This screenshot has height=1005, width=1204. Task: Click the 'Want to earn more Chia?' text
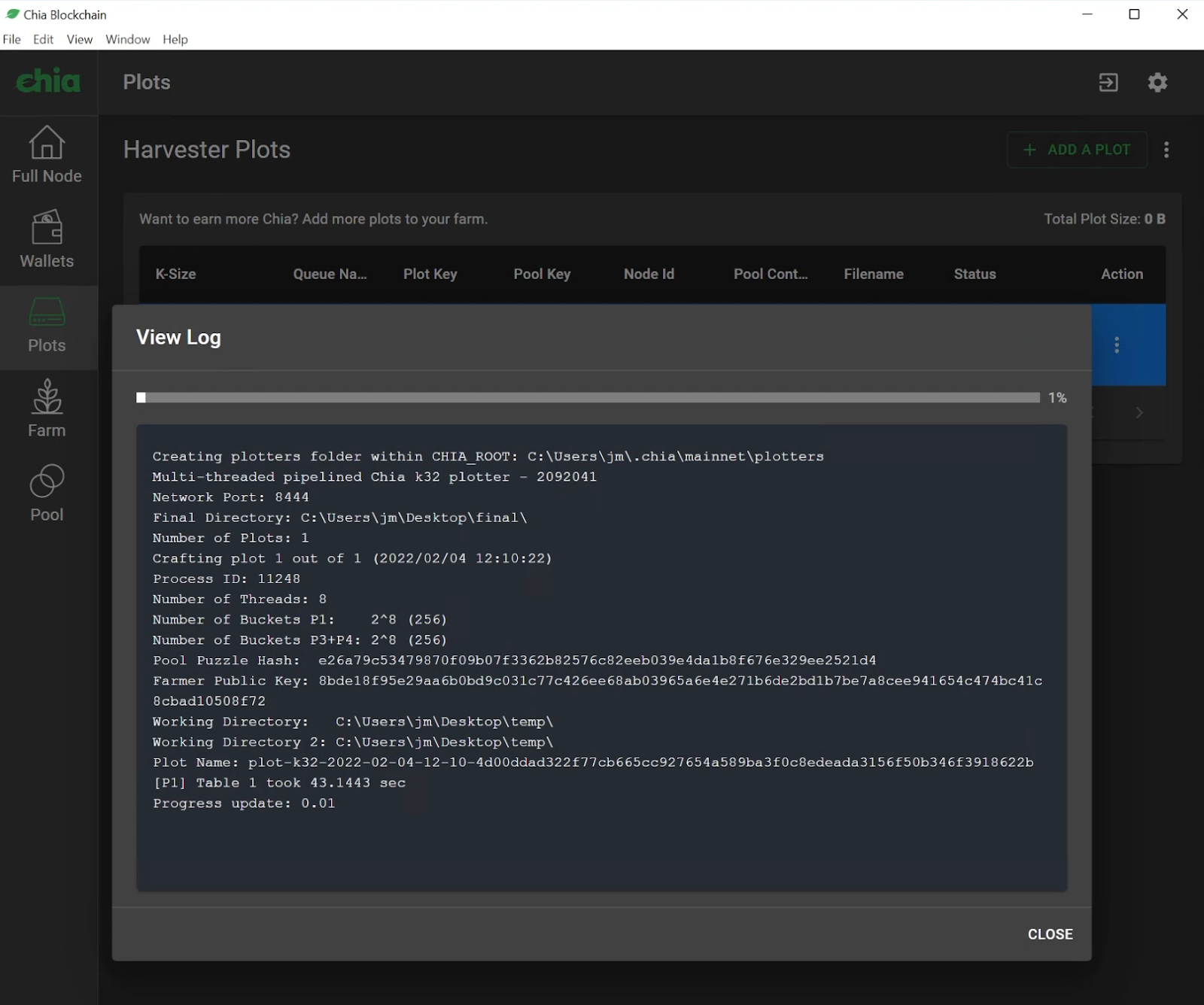(314, 219)
